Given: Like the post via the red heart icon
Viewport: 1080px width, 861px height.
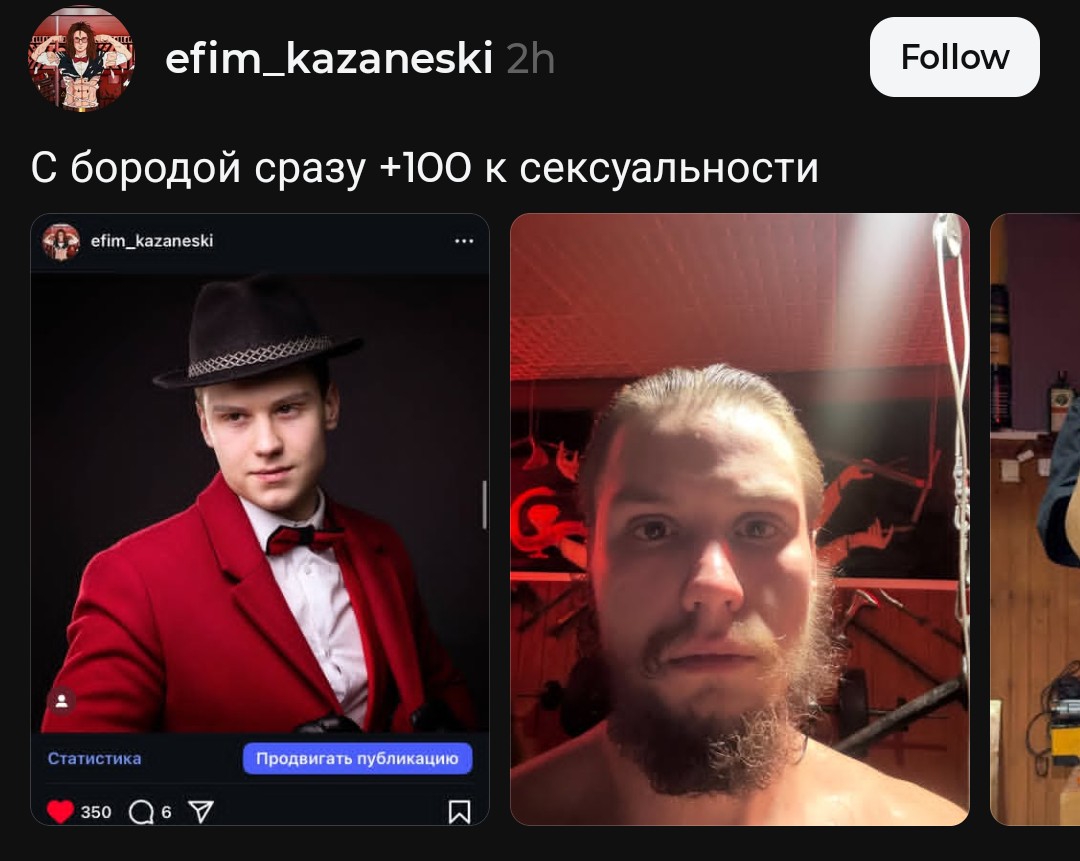Looking at the screenshot, I should 60,811.
